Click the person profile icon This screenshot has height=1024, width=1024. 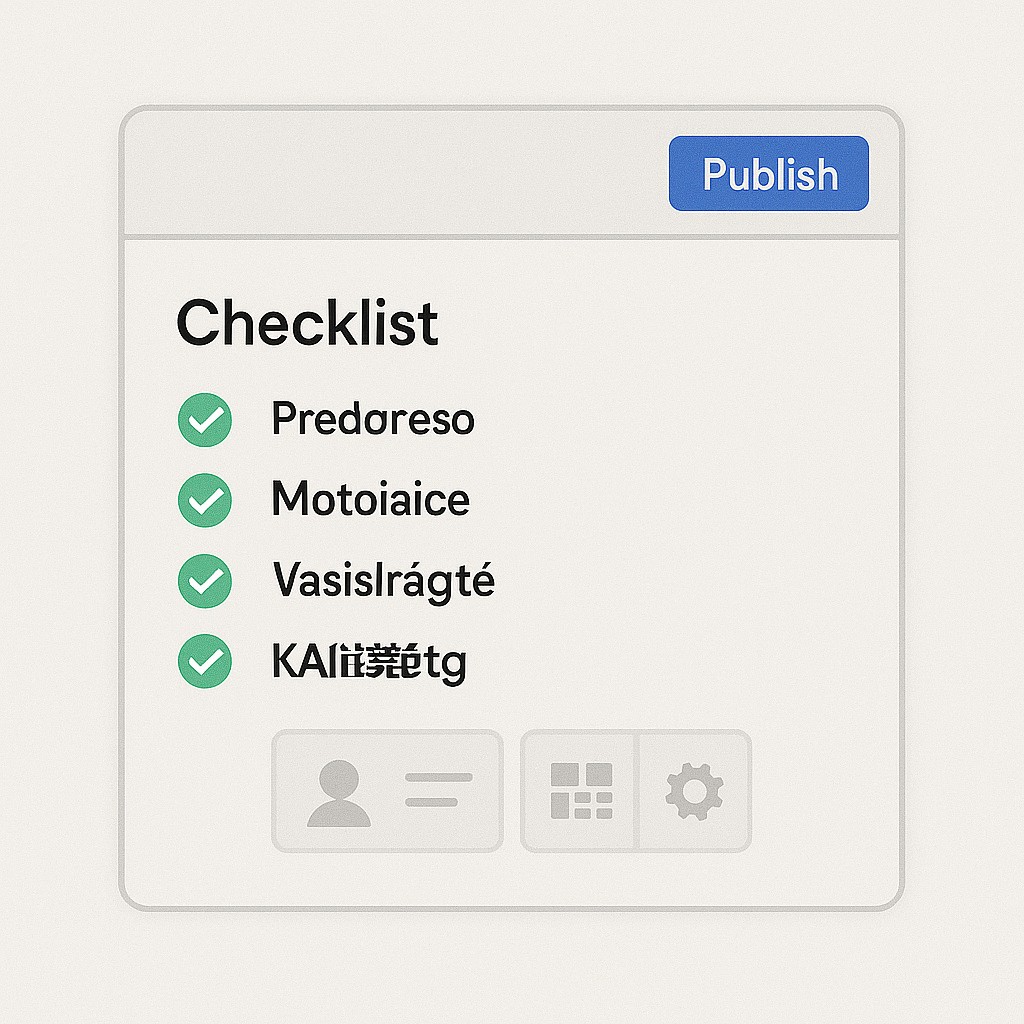point(338,792)
